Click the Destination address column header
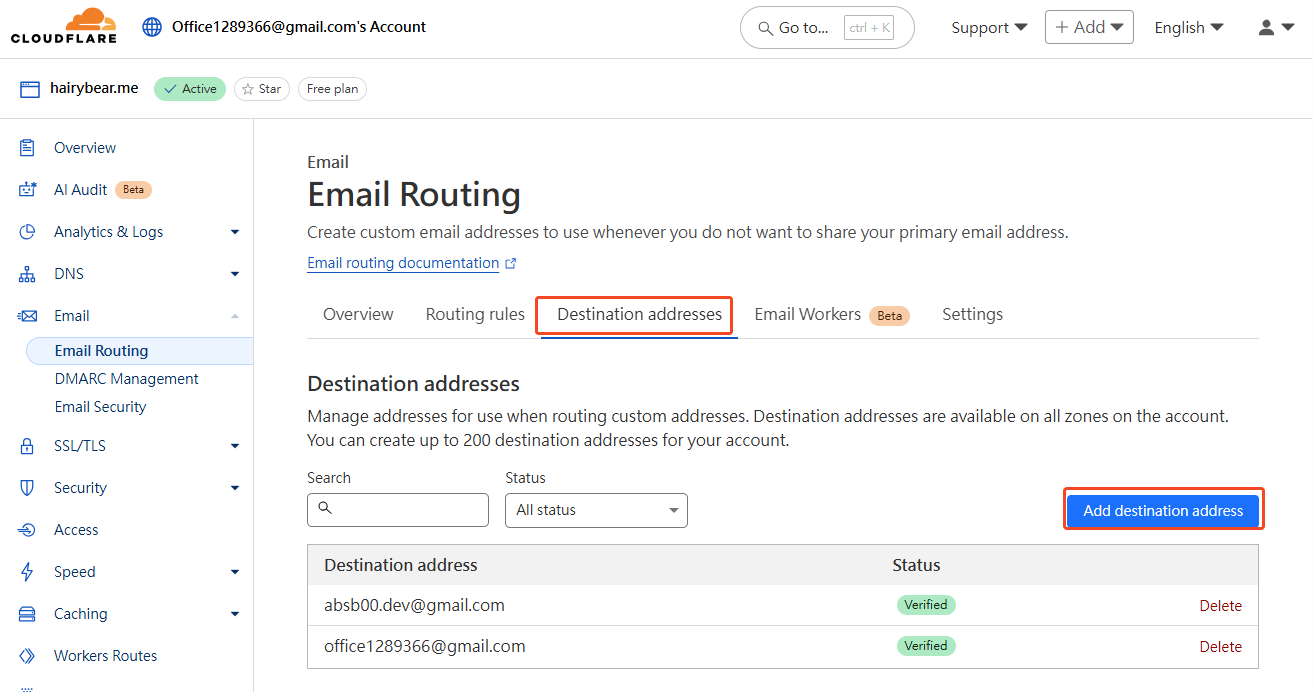 point(401,565)
